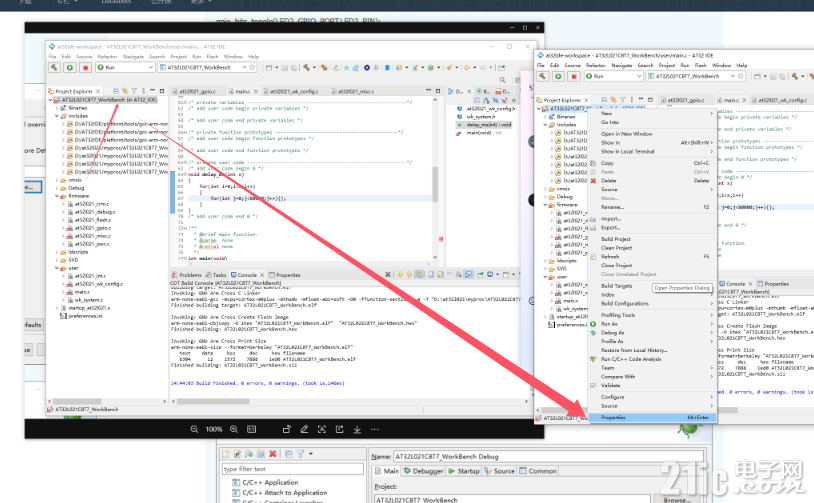Viewport: 814px width, 503px height.
Task: Download the image from the viewer toolbar
Action: 357,429
